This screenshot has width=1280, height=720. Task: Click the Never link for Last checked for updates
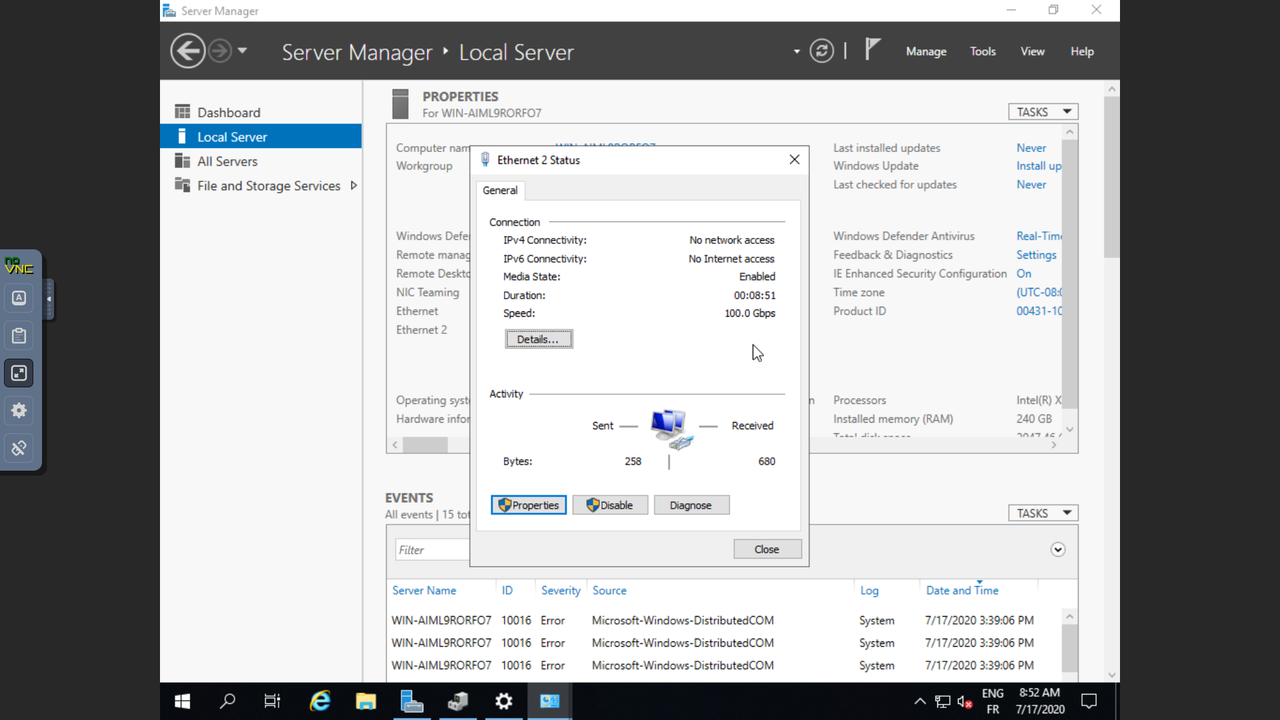pyautogui.click(x=1031, y=185)
